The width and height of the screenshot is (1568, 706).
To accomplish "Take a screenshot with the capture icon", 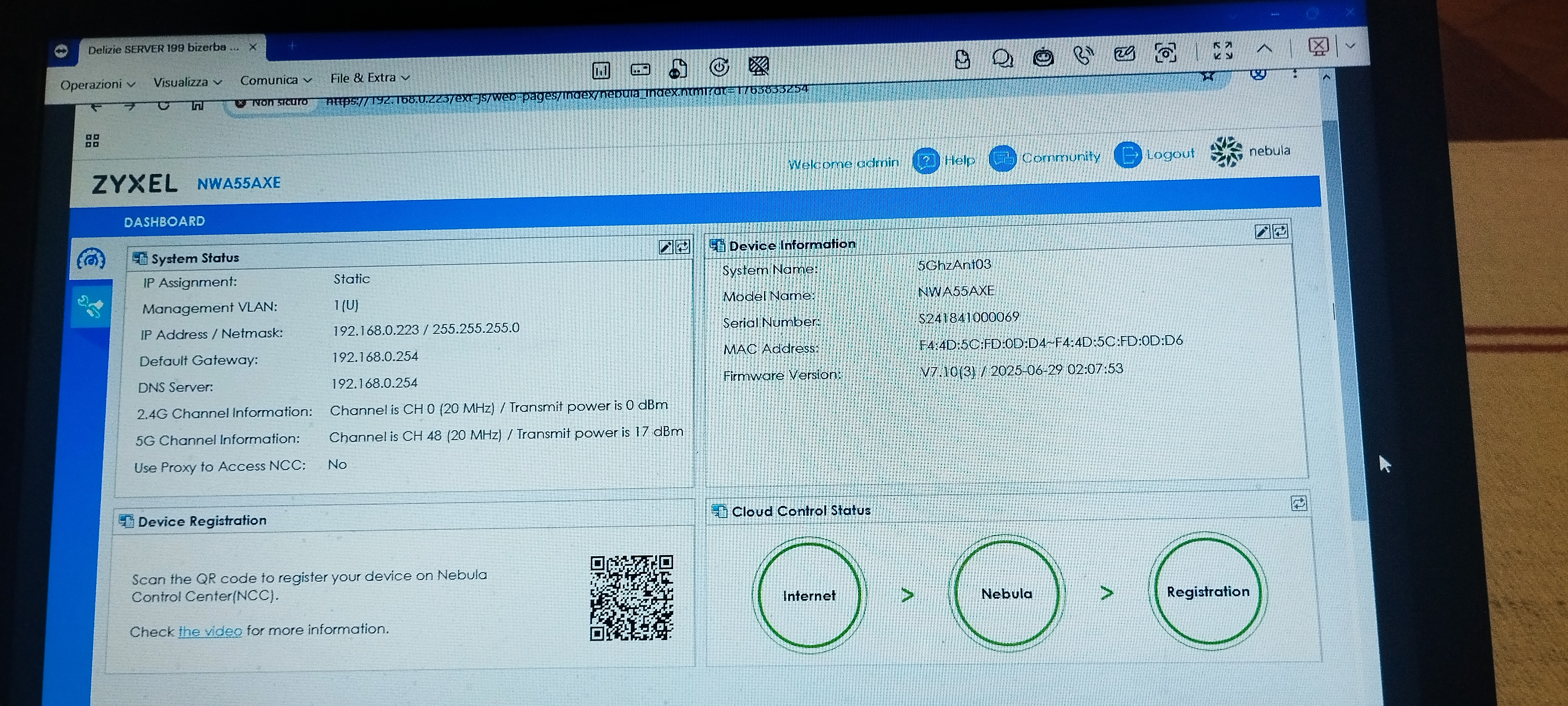I will click(x=1165, y=53).
